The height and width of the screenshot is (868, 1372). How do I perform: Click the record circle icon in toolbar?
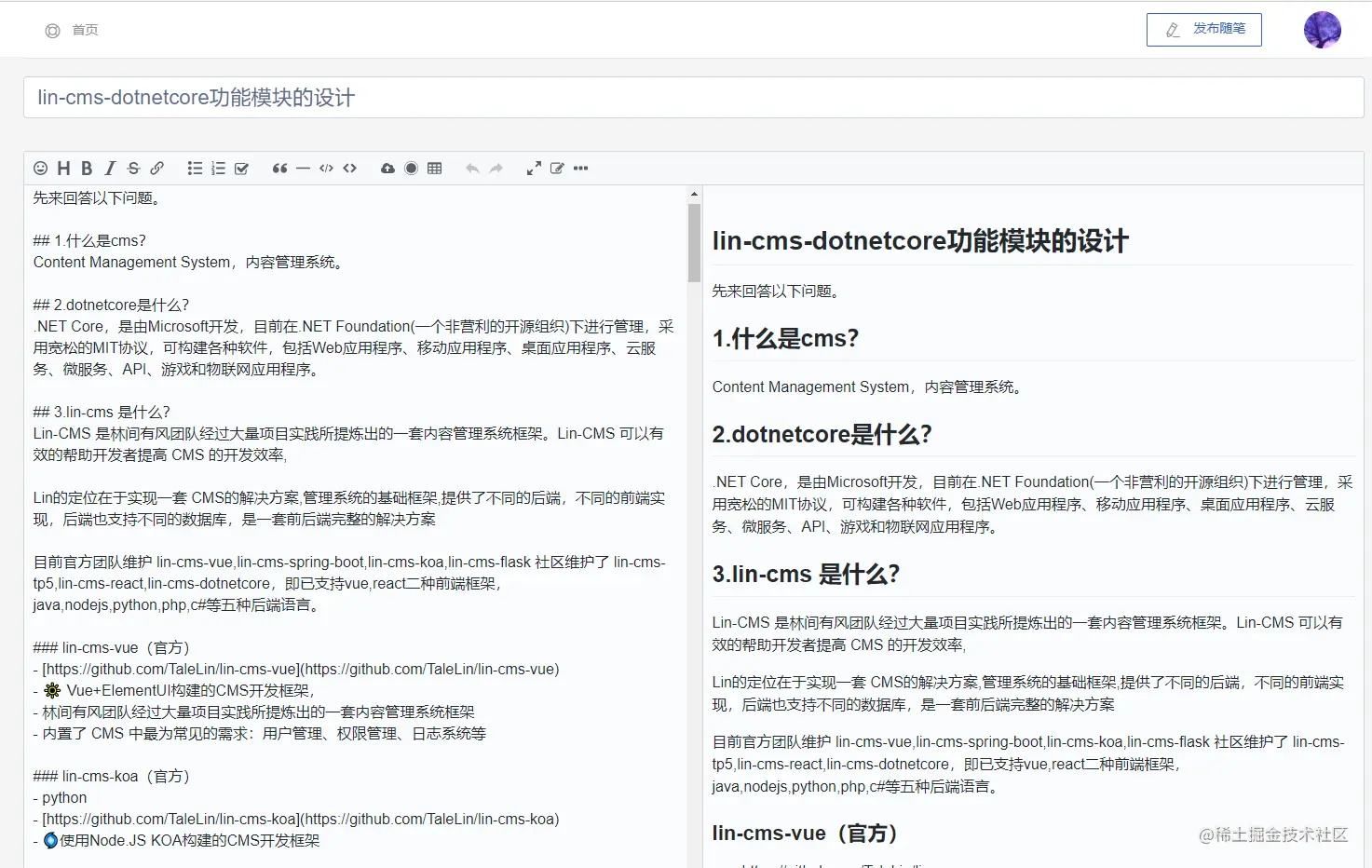411,169
